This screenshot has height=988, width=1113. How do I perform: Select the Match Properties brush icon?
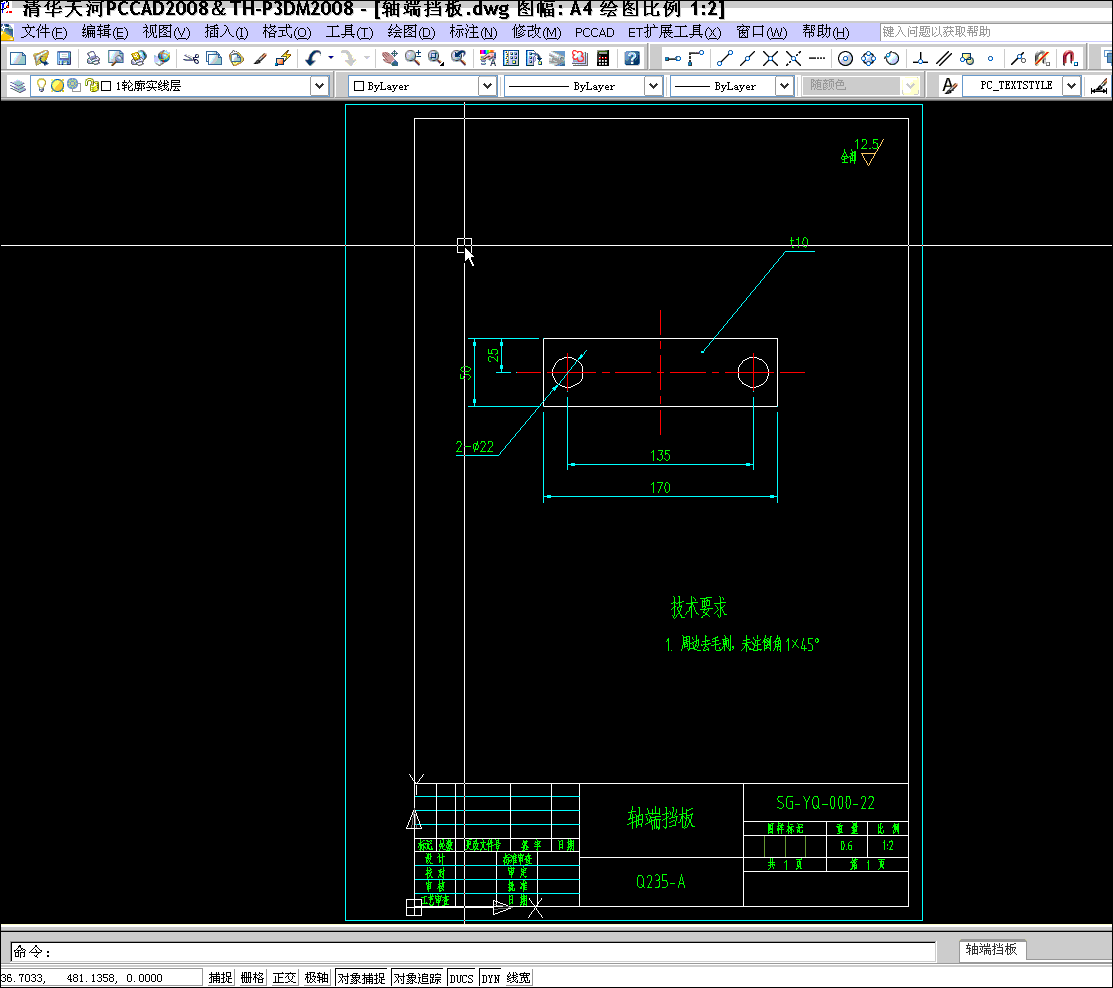(x=260, y=58)
